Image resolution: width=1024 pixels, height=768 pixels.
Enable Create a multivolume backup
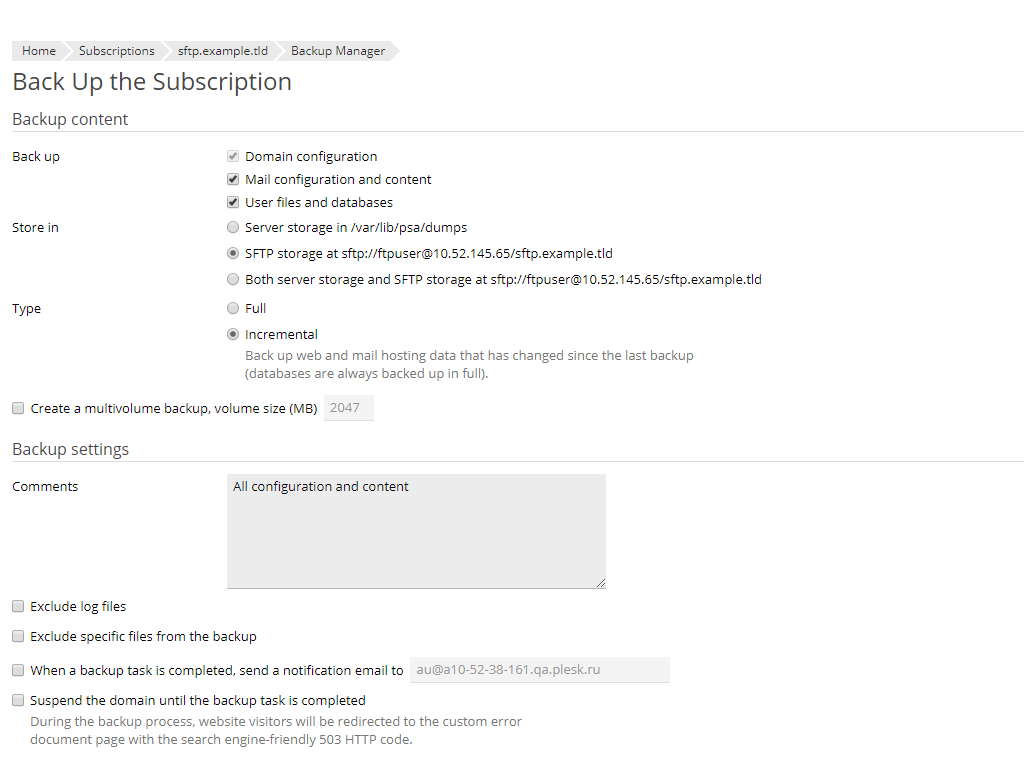pos(18,409)
